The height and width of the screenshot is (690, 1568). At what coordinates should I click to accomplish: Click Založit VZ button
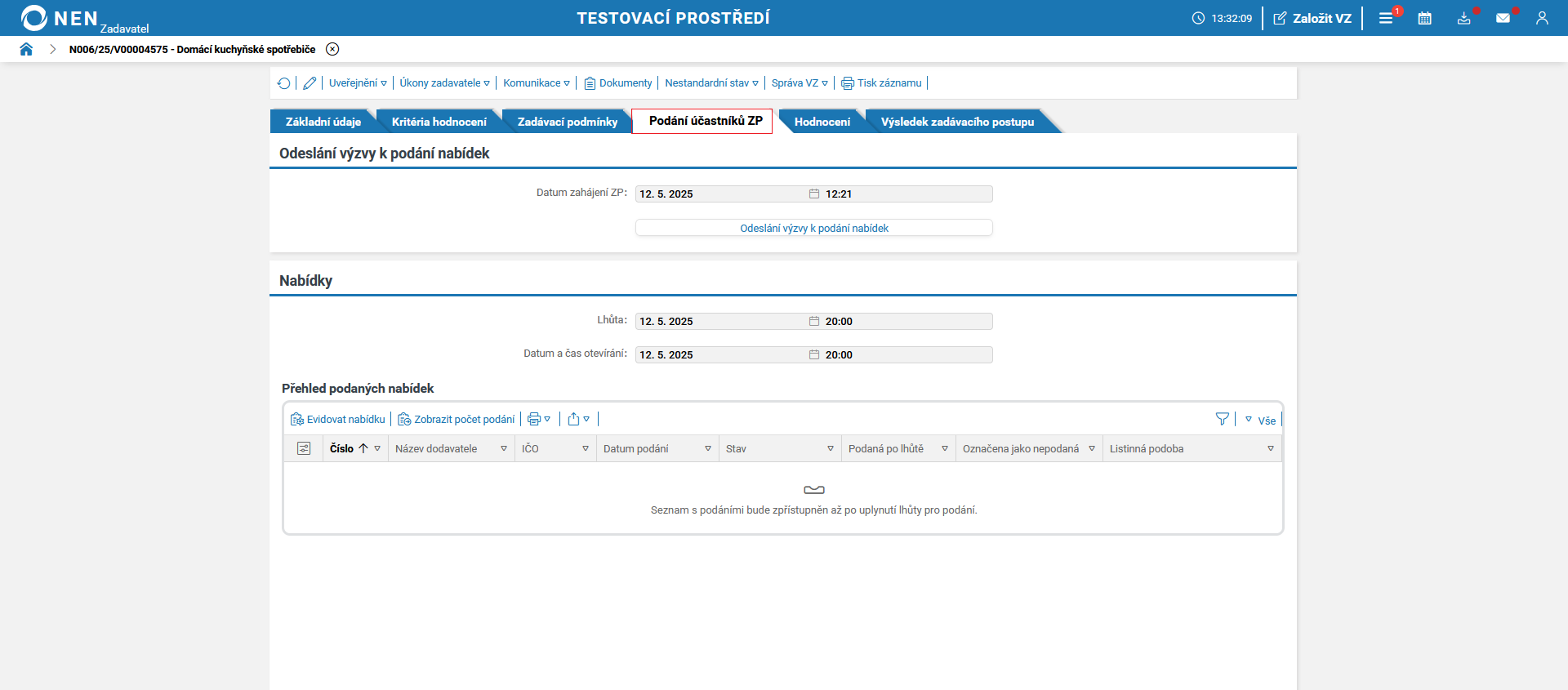click(1312, 18)
